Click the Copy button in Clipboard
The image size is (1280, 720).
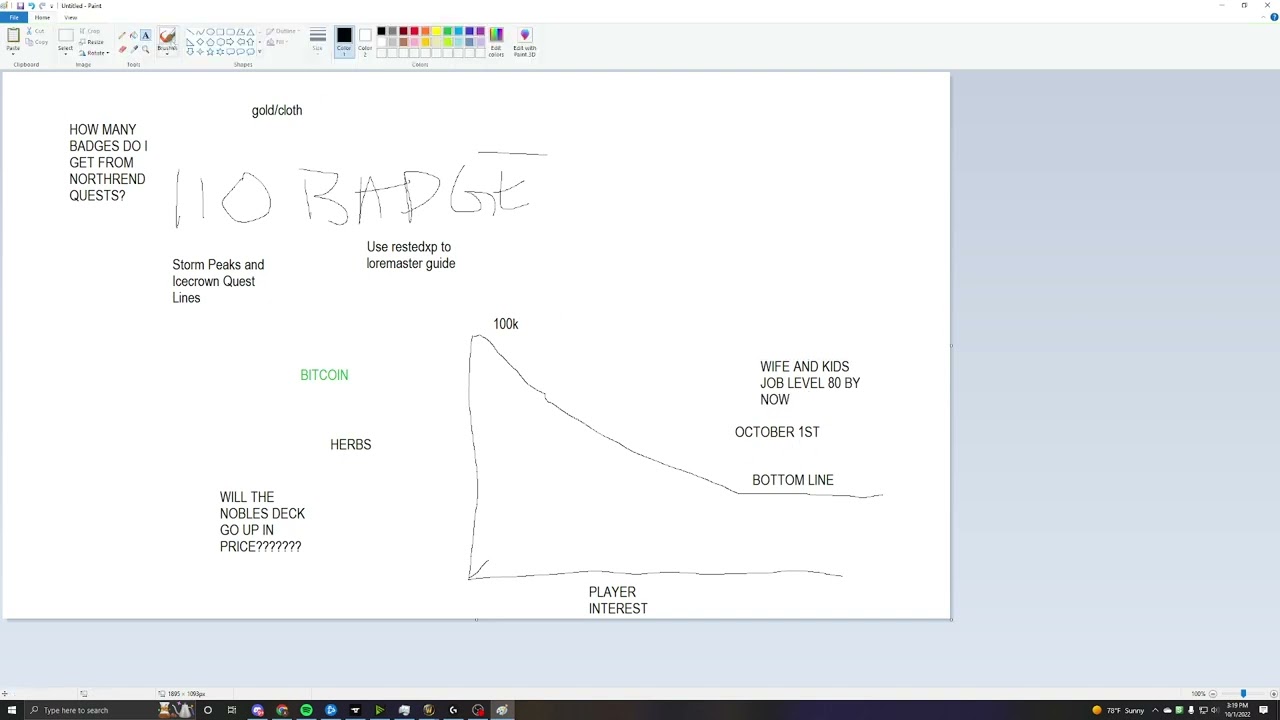pyautogui.click(x=36, y=42)
